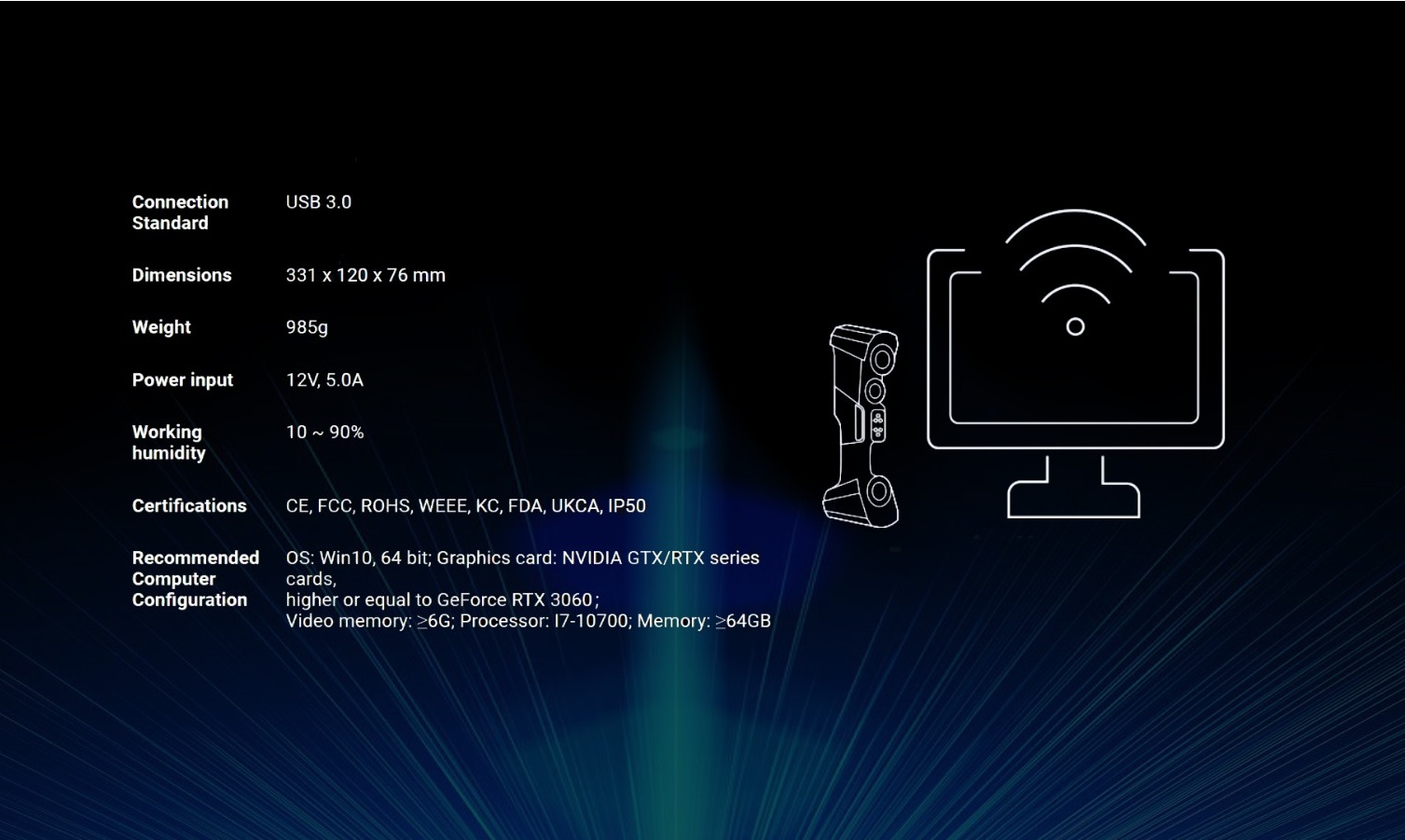Select the '10 ~ 90%' humidity value
Image resolution: width=1405 pixels, height=840 pixels.
click(324, 433)
